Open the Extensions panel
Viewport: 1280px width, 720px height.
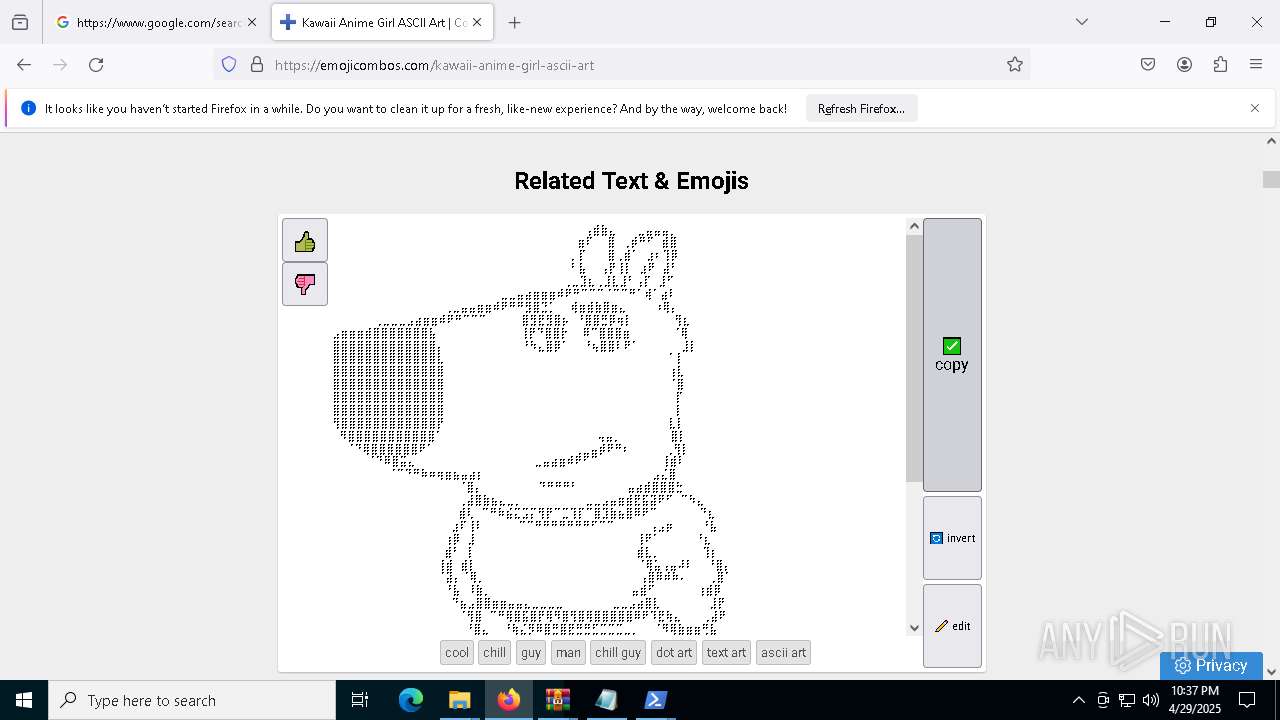tap(1220, 65)
